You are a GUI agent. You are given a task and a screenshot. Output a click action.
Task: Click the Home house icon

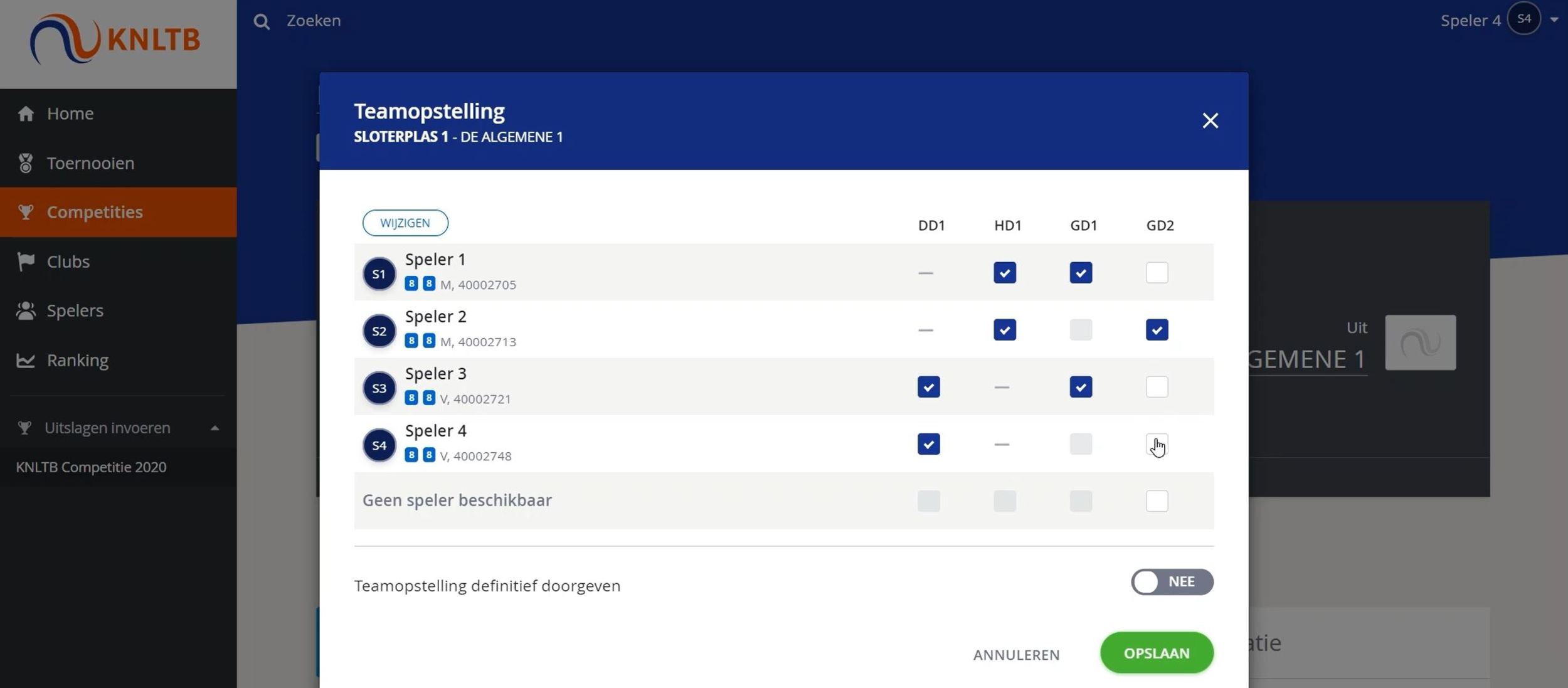[26, 114]
